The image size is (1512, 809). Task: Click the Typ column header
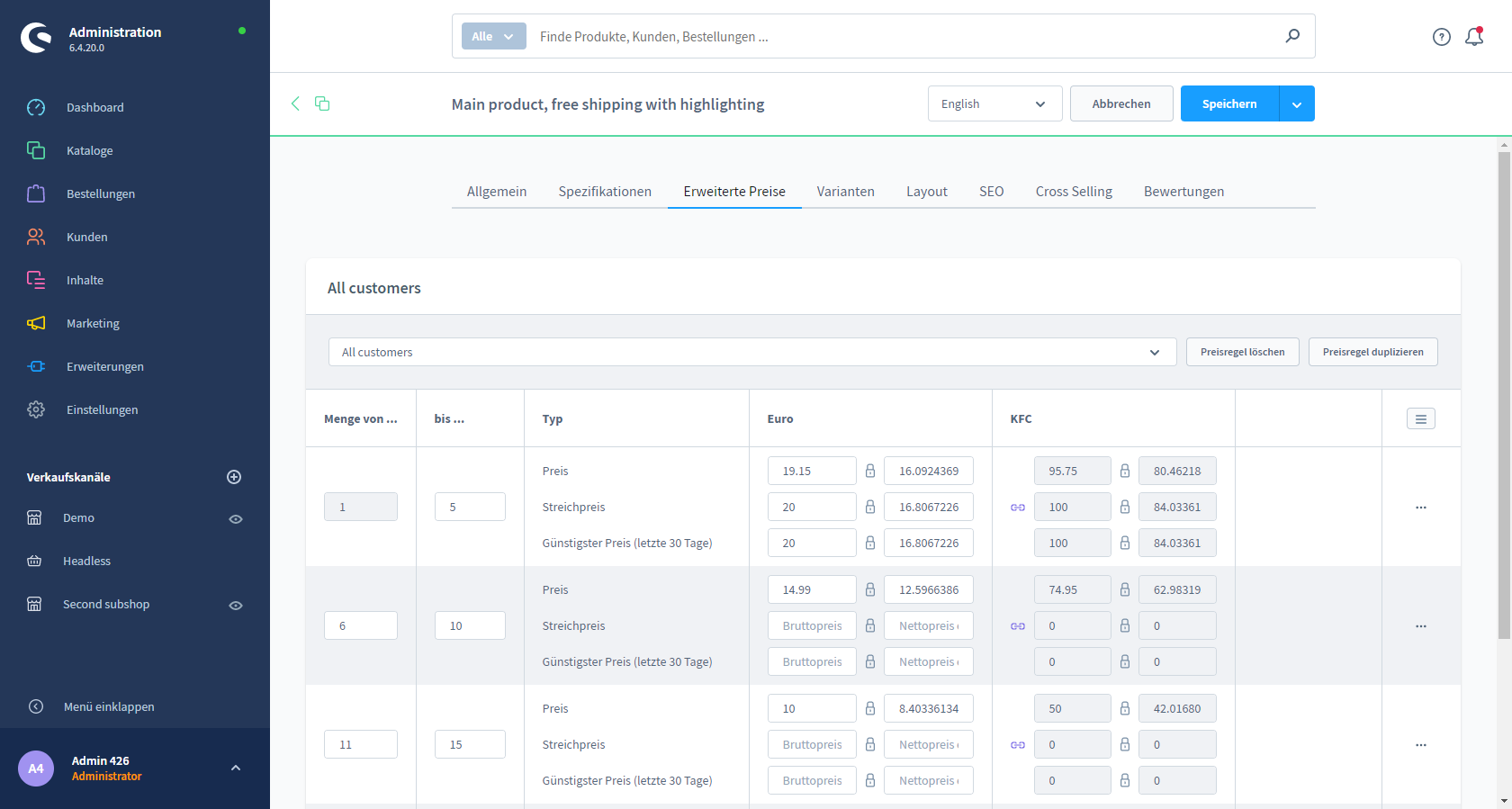click(636, 418)
